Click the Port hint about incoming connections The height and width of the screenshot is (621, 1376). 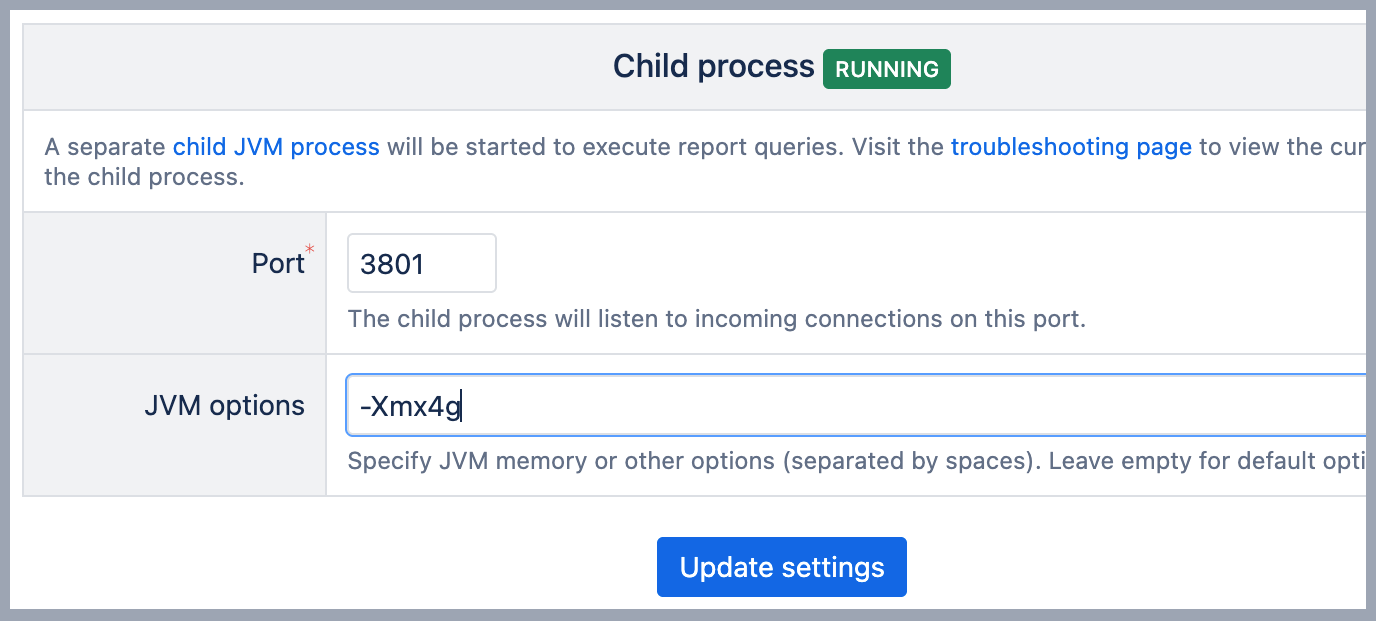click(716, 320)
